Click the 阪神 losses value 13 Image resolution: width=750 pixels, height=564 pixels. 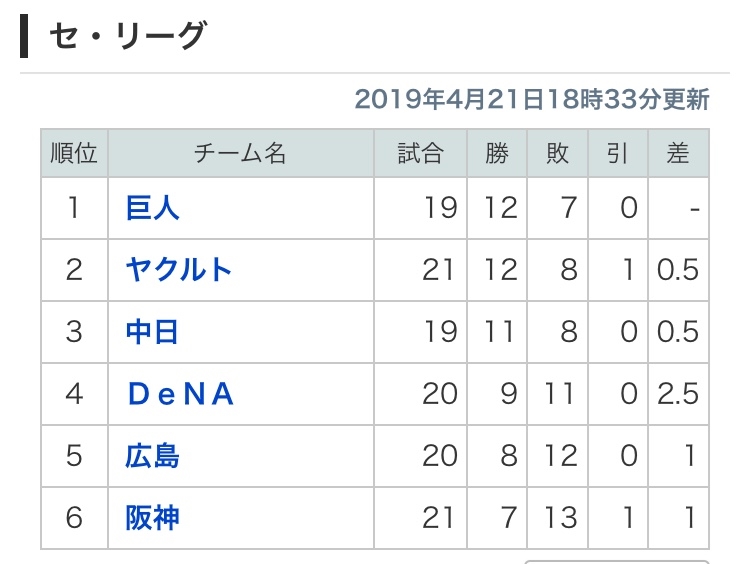[561, 518]
